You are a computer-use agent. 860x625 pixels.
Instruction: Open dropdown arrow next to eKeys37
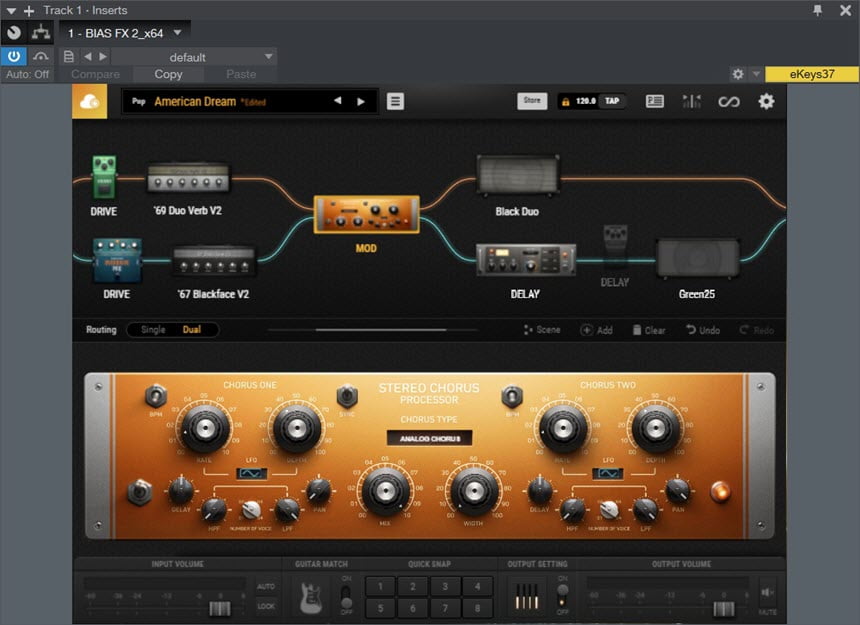point(756,74)
